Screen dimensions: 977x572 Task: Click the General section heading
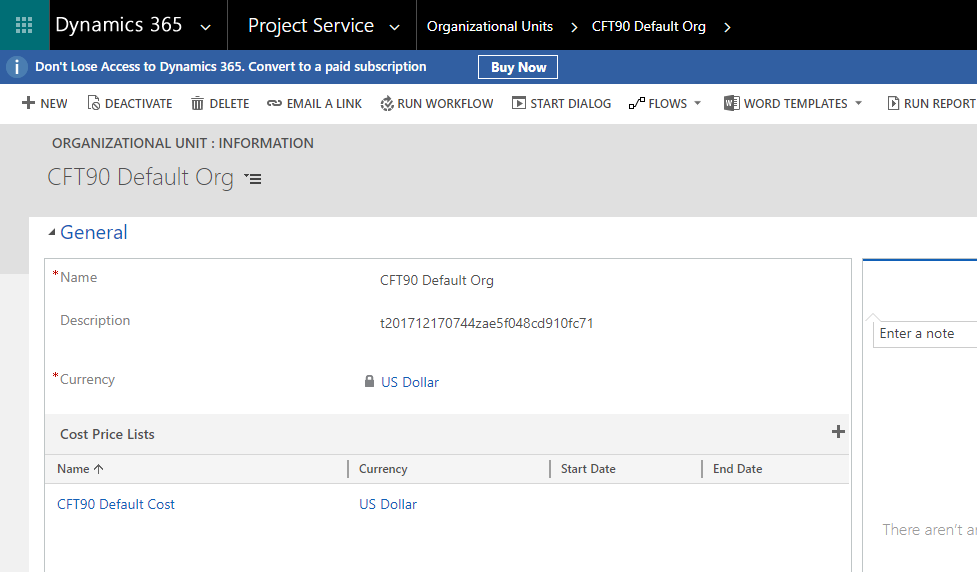click(x=93, y=232)
